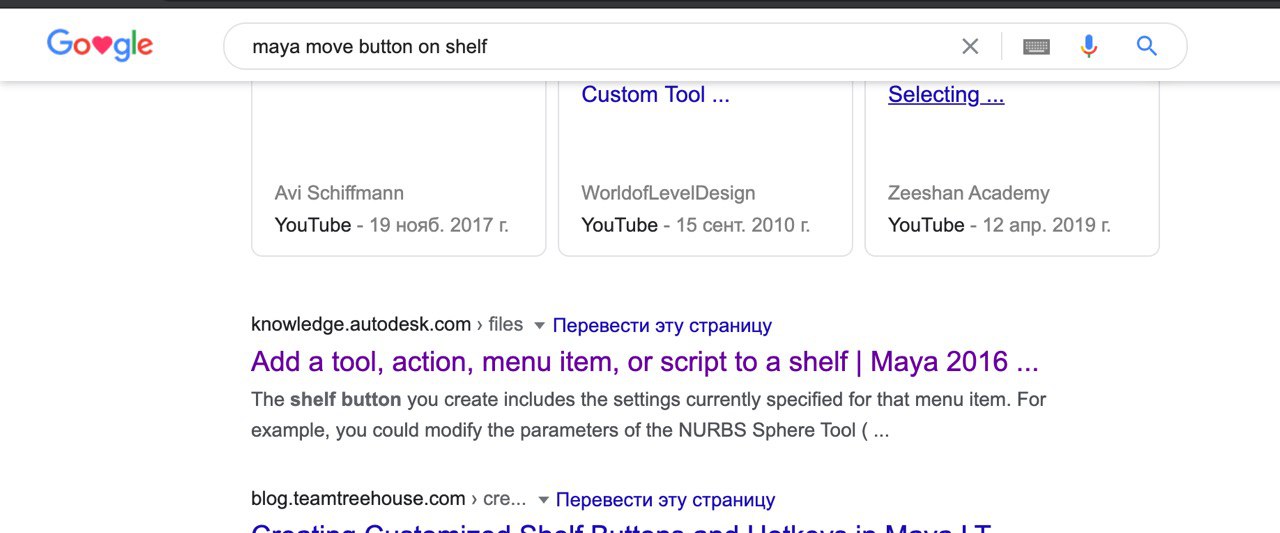This screenshot has height=533, width=1280.
Task: Clear the search query with X icon
Action: [970, 46]
